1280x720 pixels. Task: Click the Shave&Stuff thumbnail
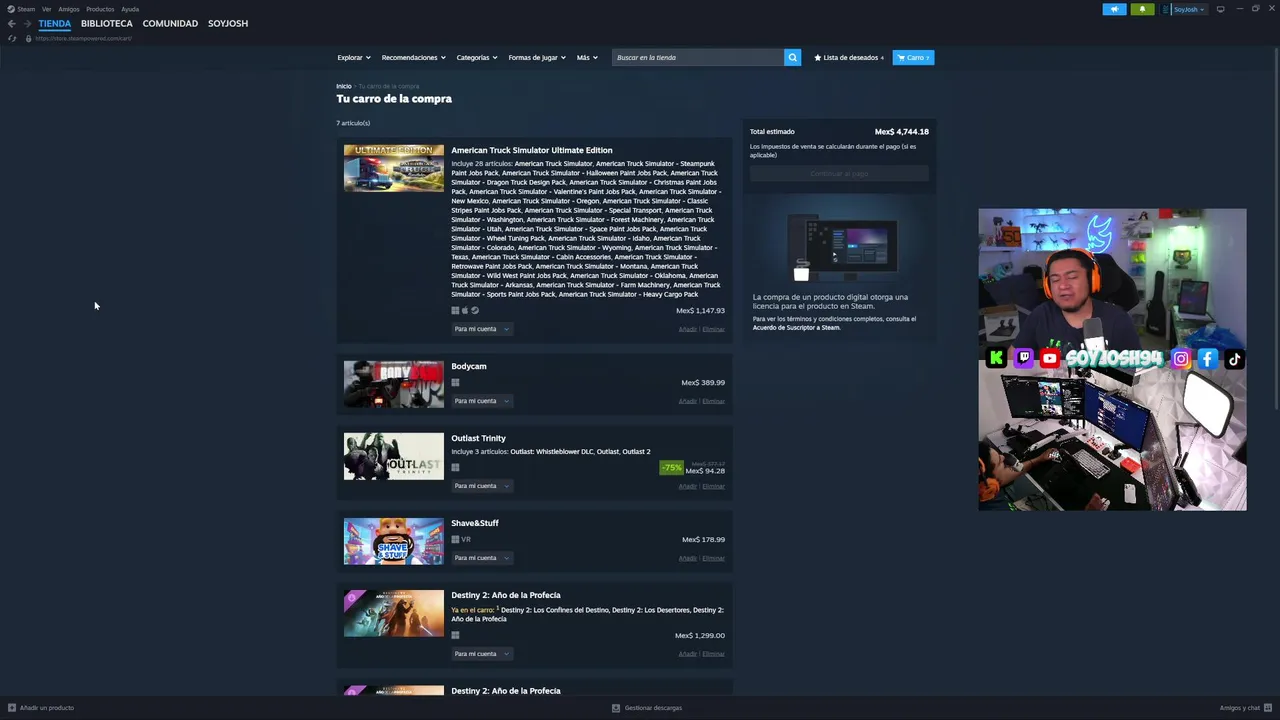tap(394, 541)
